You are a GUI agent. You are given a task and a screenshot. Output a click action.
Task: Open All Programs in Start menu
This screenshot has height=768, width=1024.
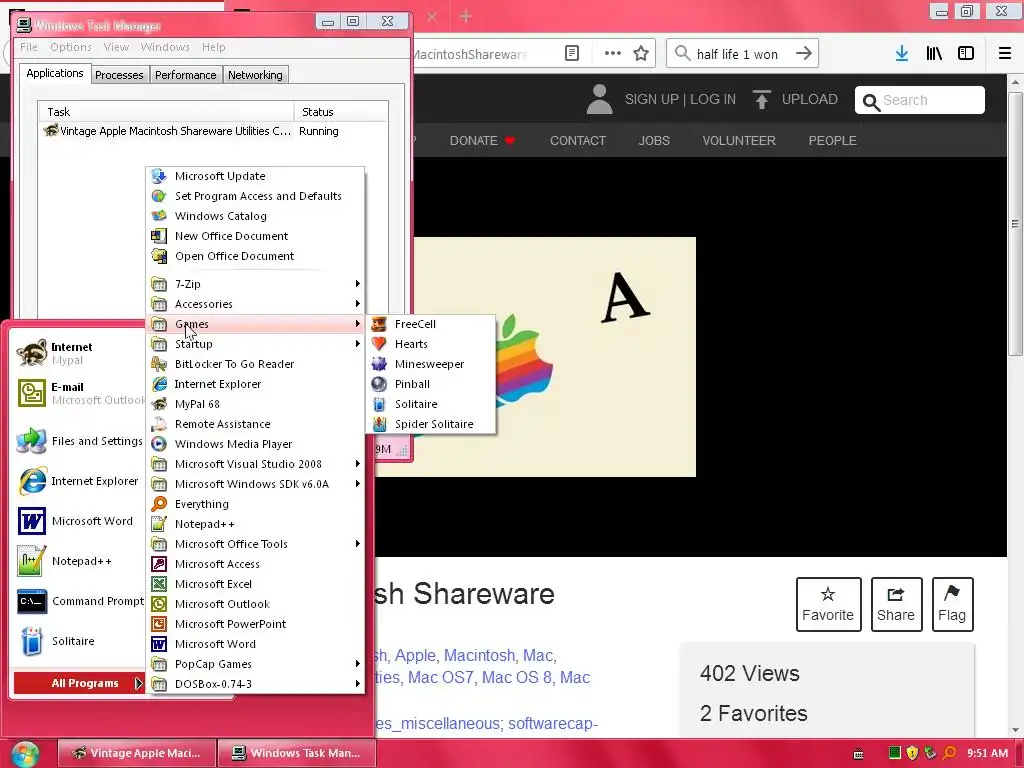pyautogui.click(x=79, y=683)
